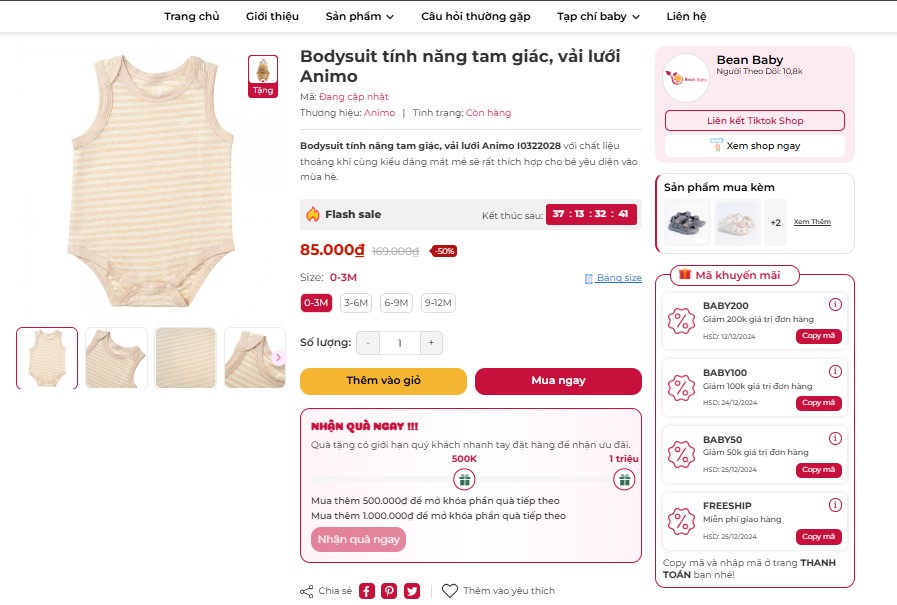The image size is (897, 605).
Task: Go to Câu hỏi thường gặp page
Action: (475, 16)
